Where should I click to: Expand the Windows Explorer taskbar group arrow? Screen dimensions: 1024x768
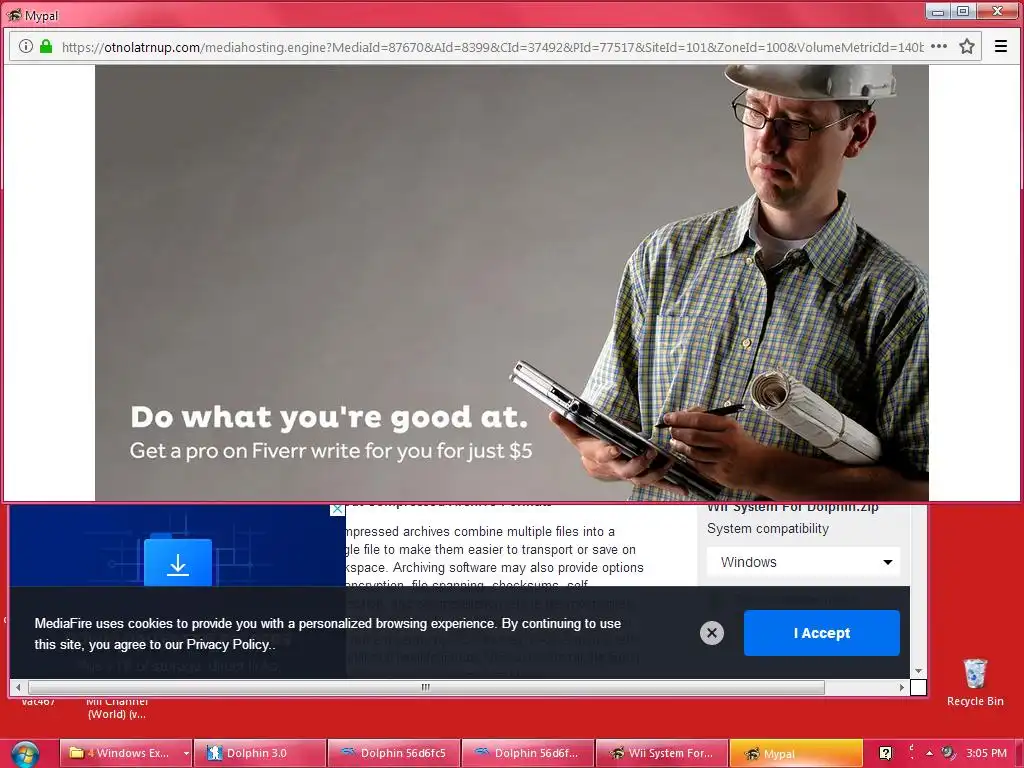[x=185, y=753]
